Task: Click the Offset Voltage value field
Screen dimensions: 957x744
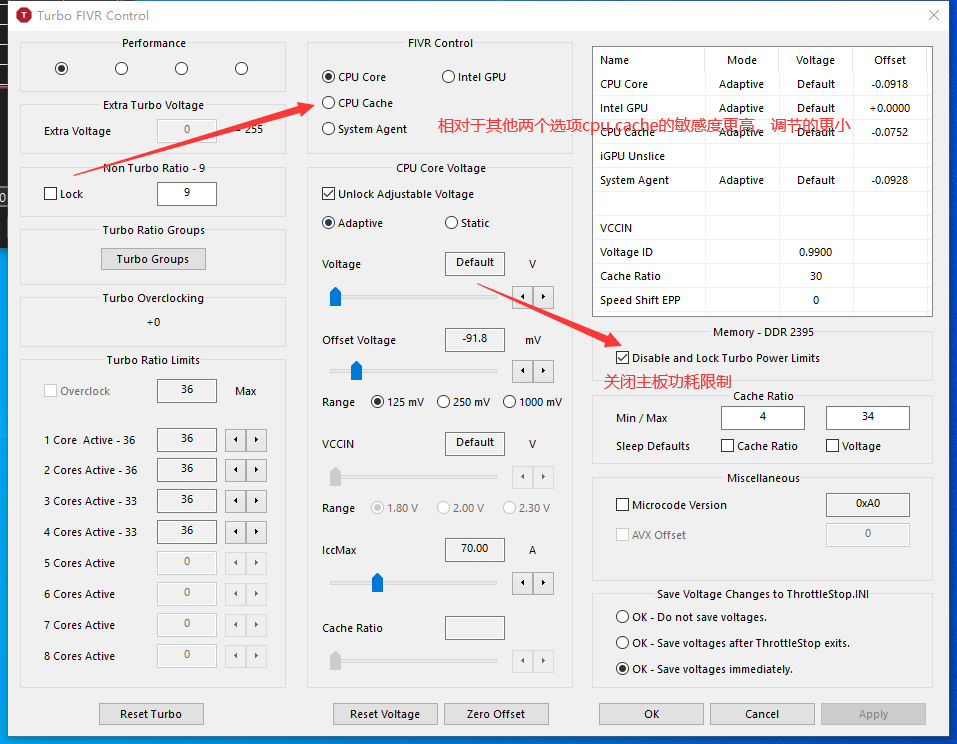Action: click(475, 340)
